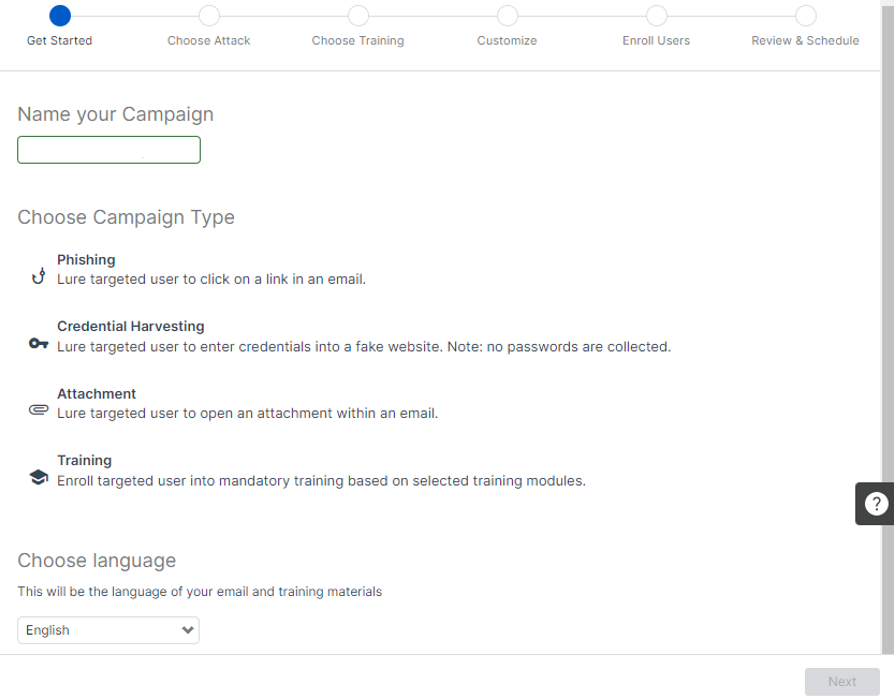This screenshot has height=697, width=894.
Task: Open the help question mark widget
Action: (x=875, y=503)
